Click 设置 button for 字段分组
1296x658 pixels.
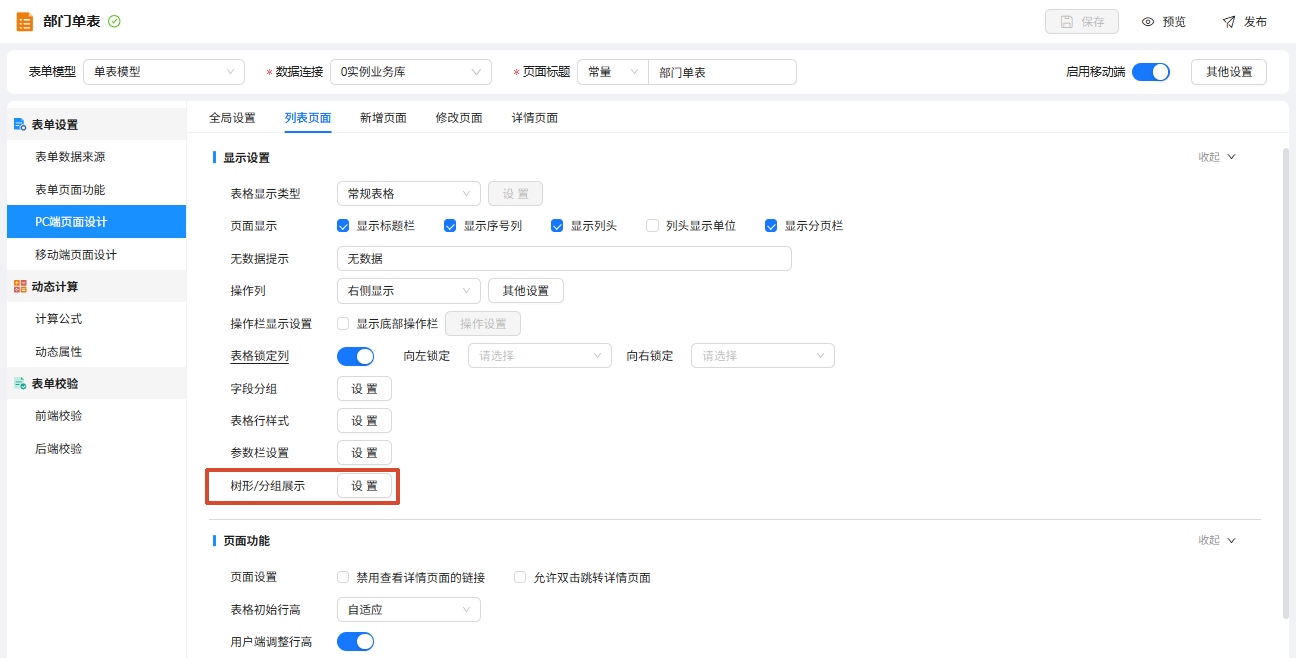(364, 388)
